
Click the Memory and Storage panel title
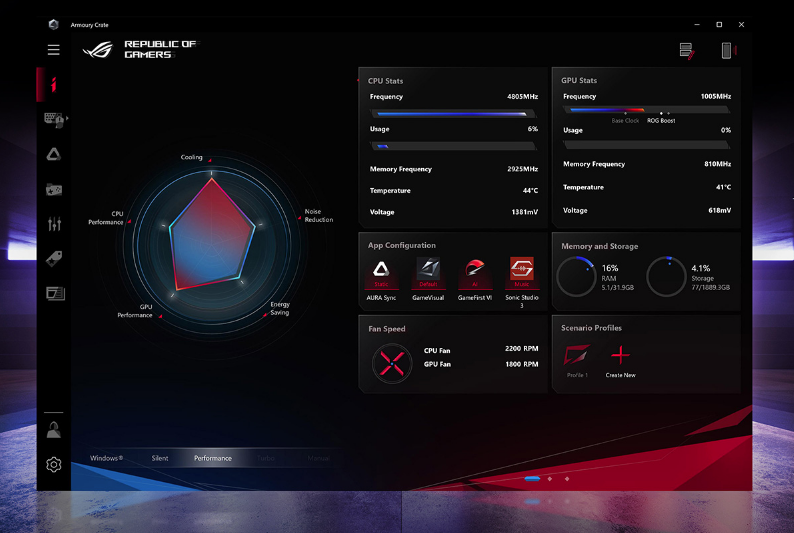click(600, 247)
